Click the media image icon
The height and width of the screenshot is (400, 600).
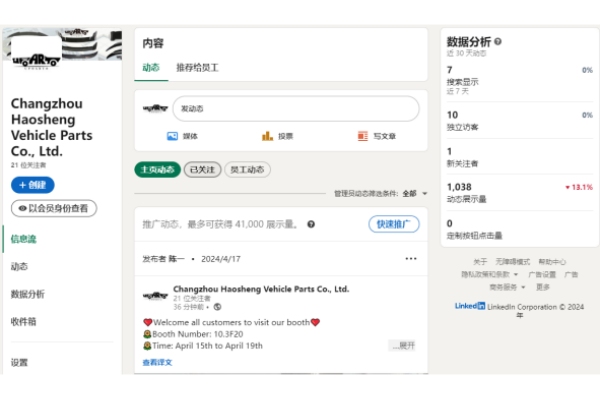172,136
